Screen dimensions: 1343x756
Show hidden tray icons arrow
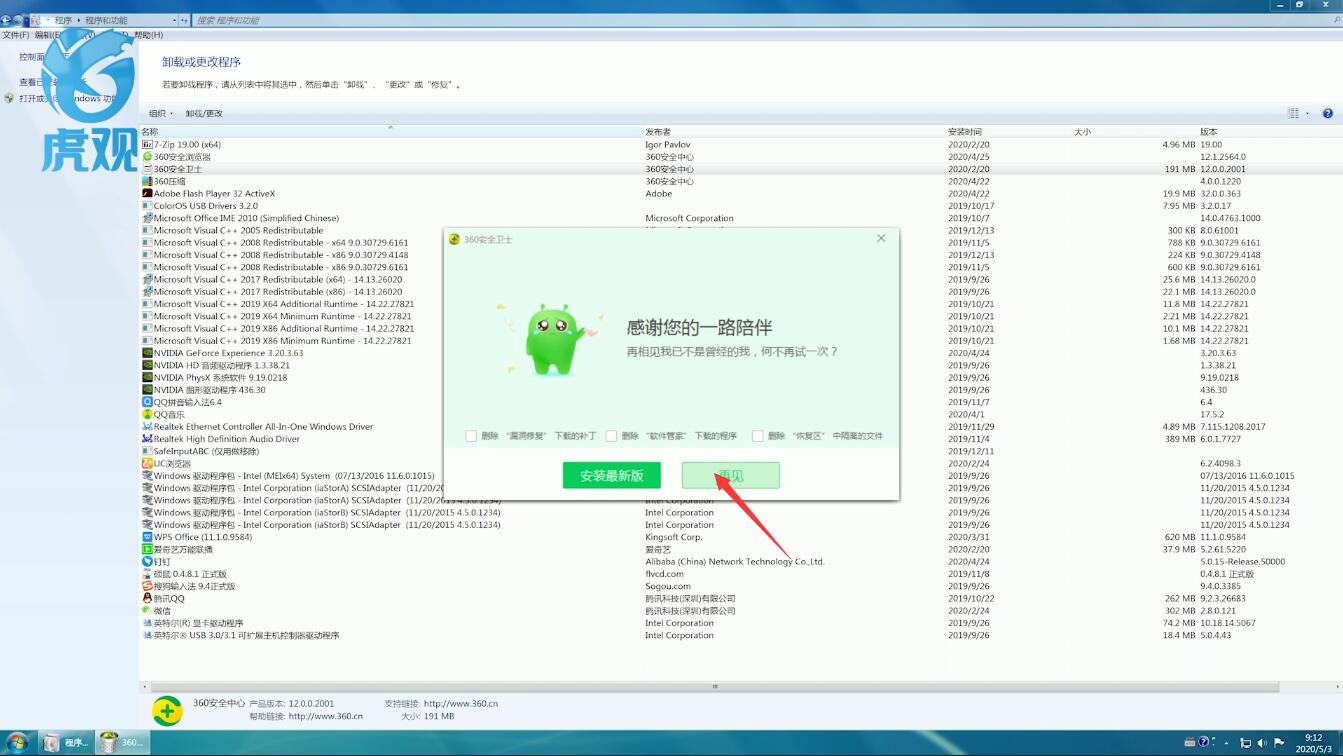1226,743
